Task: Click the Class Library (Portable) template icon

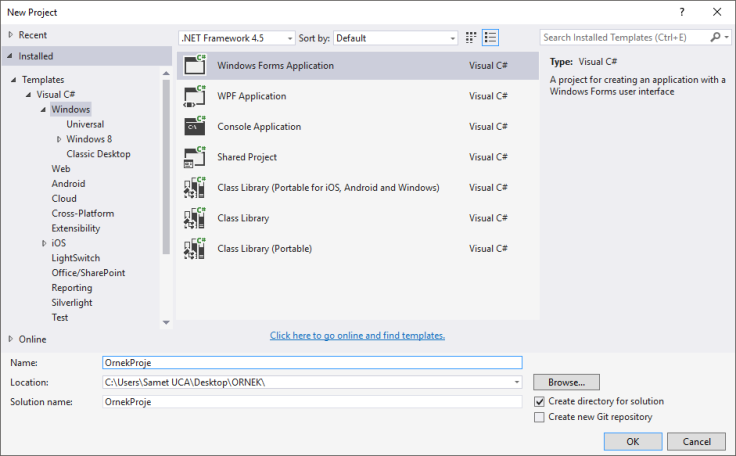Action: 195,248
